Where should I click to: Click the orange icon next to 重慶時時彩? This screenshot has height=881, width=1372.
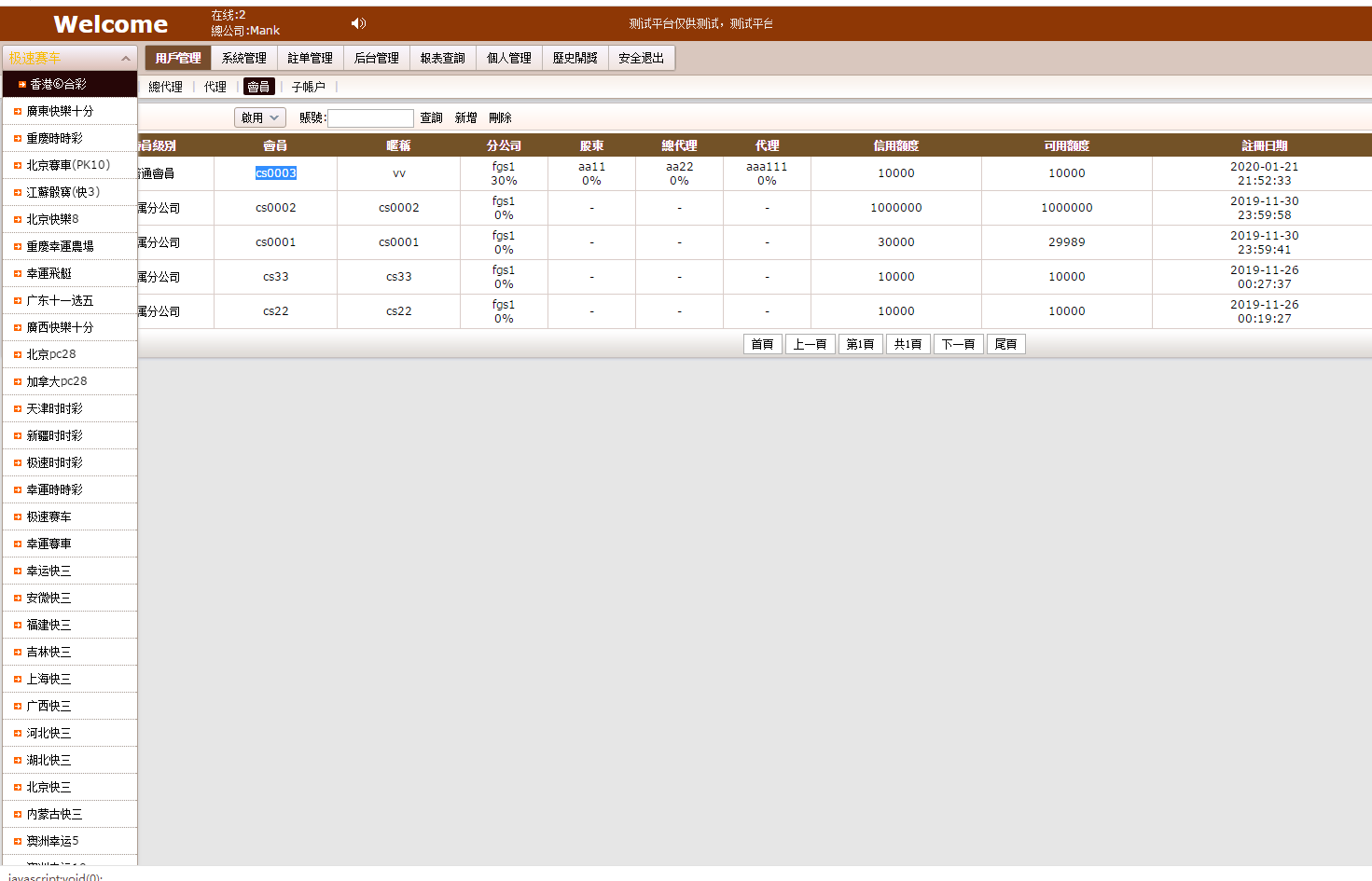coord(18,139)
